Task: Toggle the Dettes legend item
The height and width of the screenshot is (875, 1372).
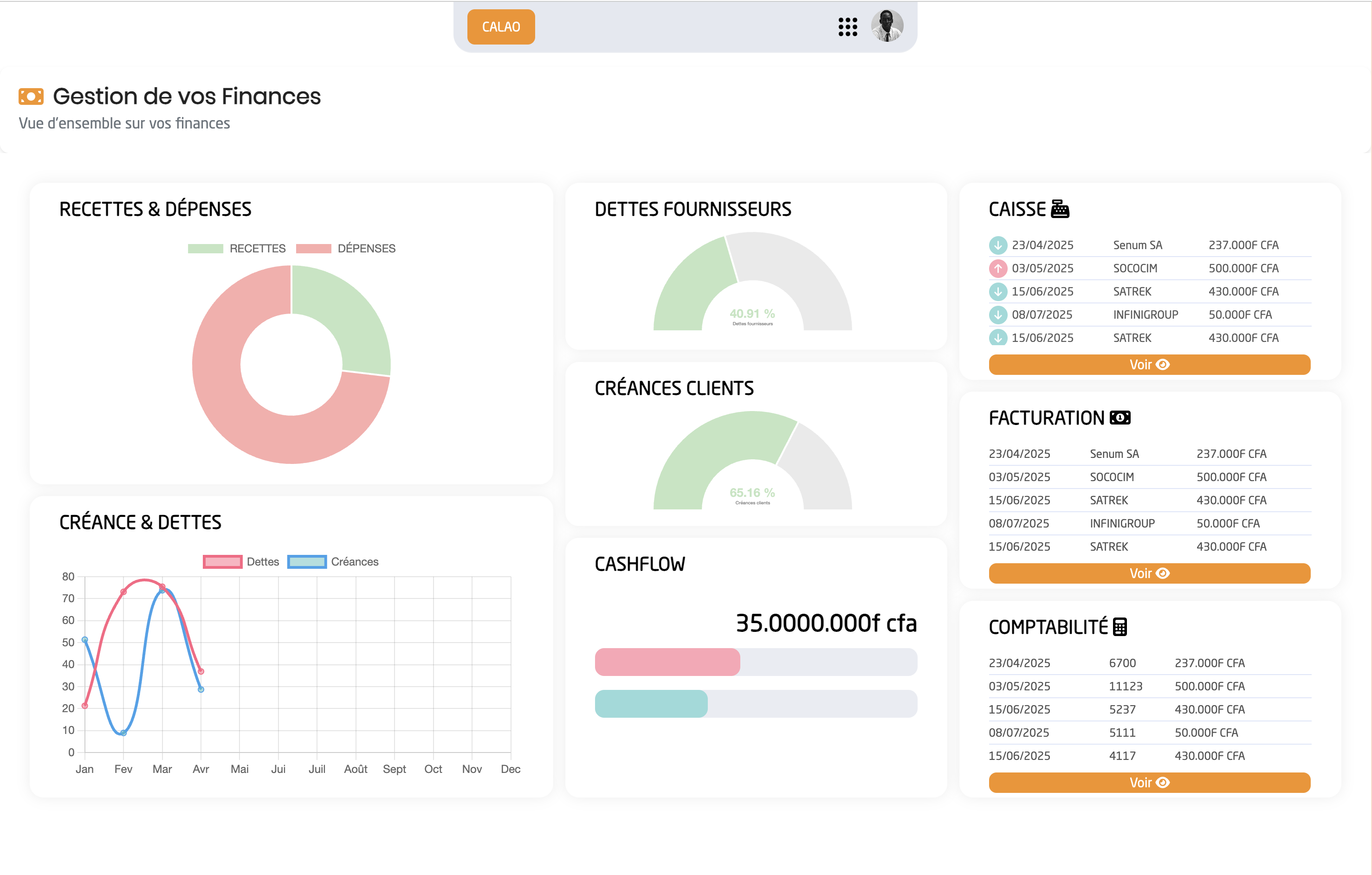Action: [241, 562]
